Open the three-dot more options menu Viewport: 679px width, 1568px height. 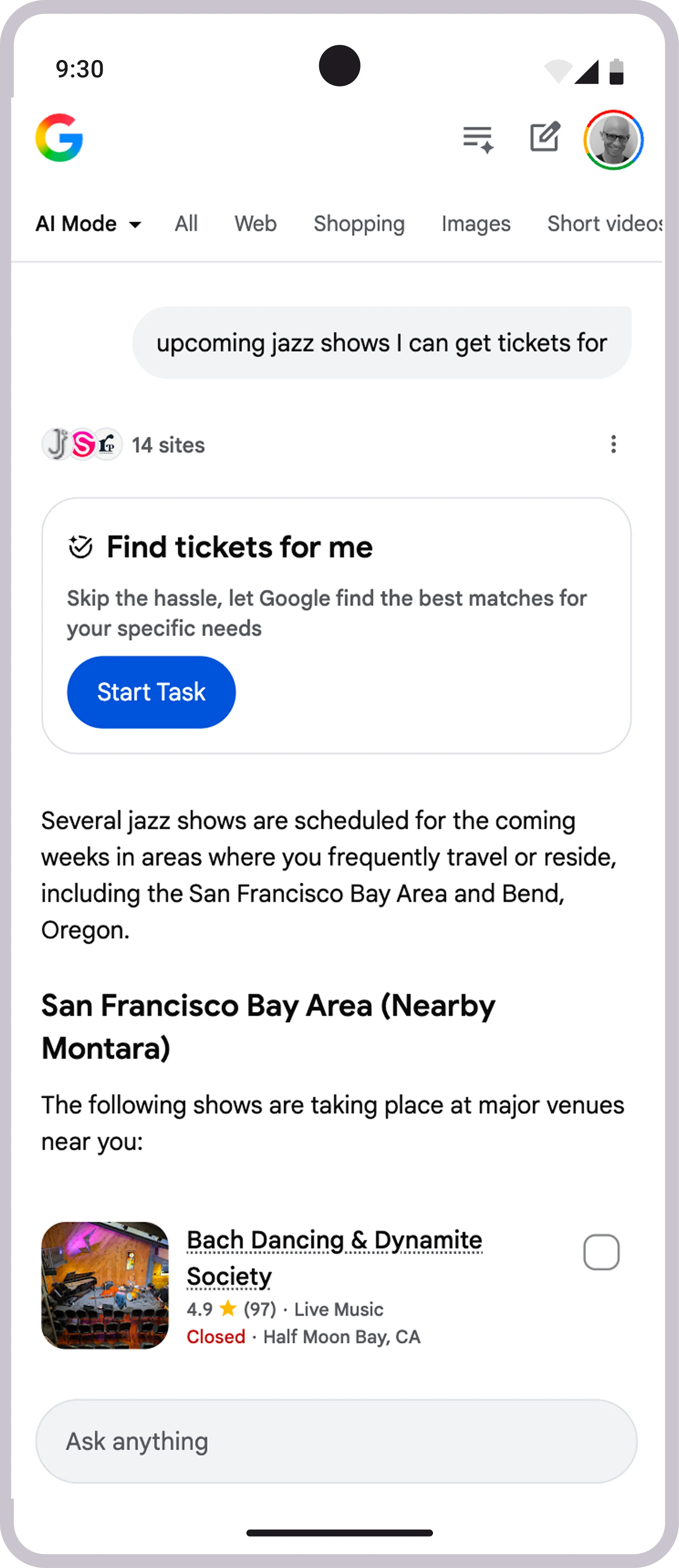(x=613, y=444)
